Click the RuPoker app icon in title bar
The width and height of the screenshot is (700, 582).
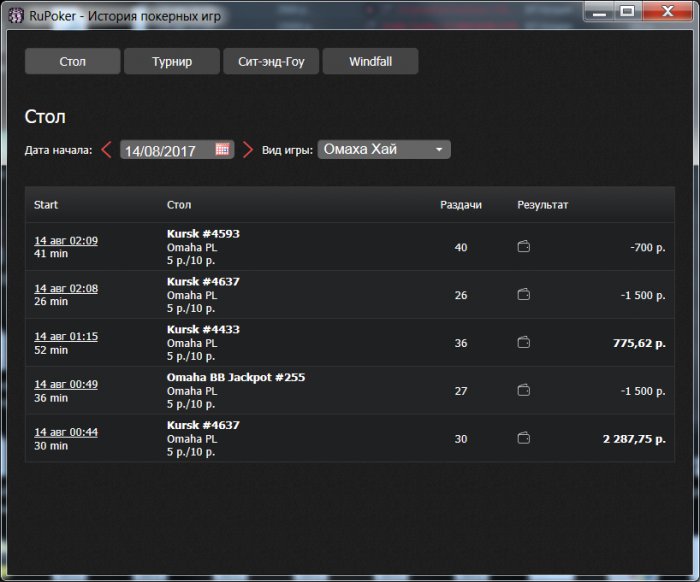click(x=16, y=16)
